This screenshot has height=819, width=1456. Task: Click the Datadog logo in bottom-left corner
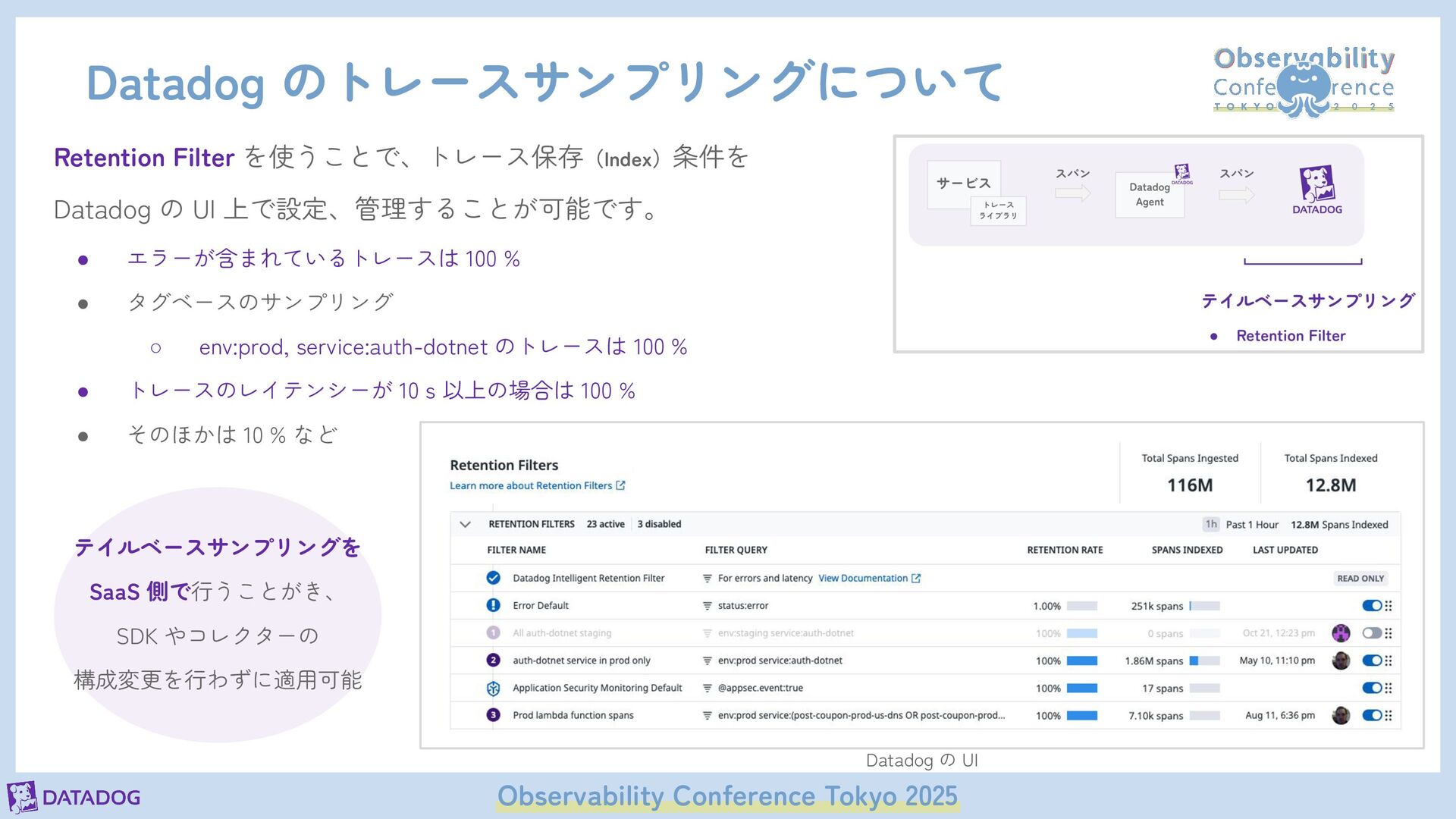click(74, 797)
